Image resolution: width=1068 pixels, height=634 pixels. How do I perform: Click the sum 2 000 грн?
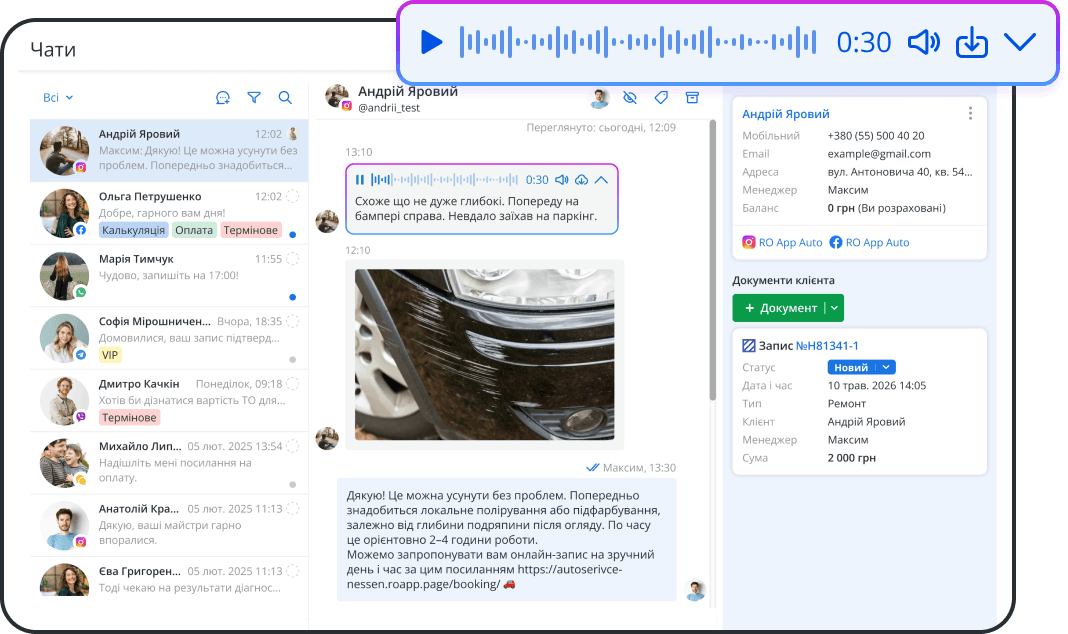point(851,458)
